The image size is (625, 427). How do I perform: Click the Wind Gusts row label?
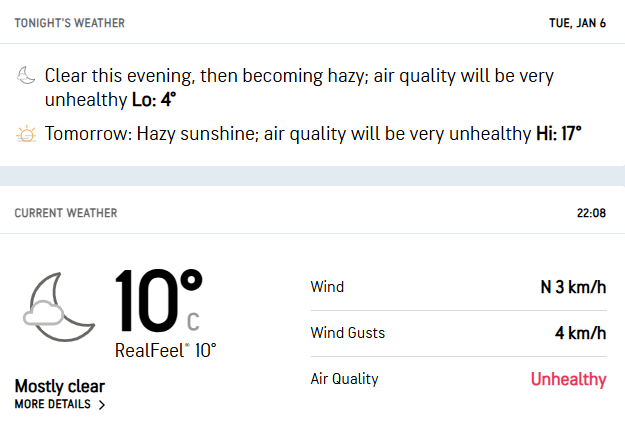point(347,333)
